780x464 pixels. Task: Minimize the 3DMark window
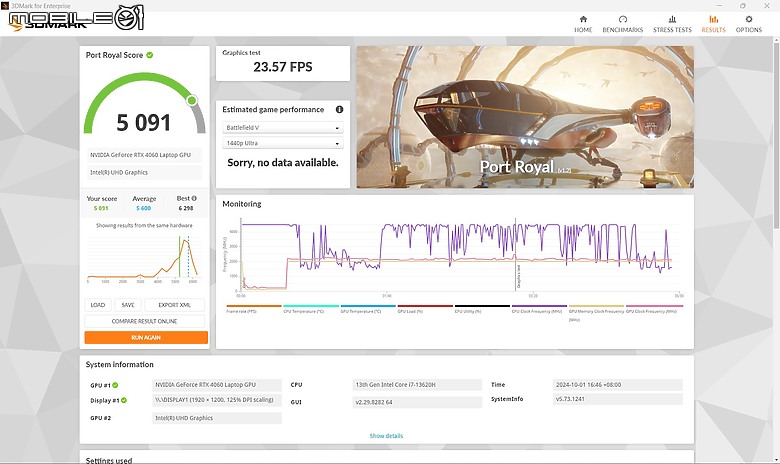point(719,5)
